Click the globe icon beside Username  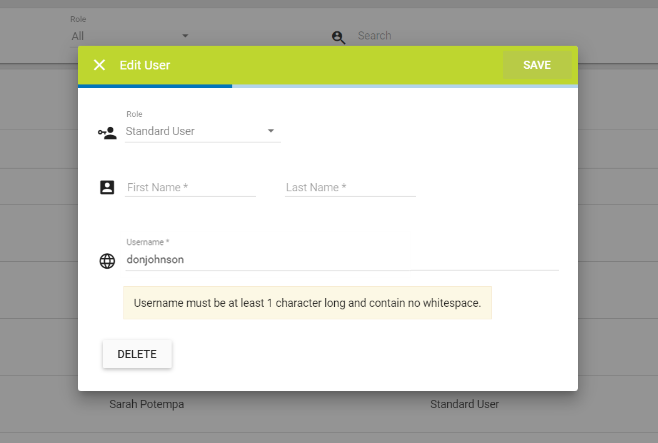[107, 260]
